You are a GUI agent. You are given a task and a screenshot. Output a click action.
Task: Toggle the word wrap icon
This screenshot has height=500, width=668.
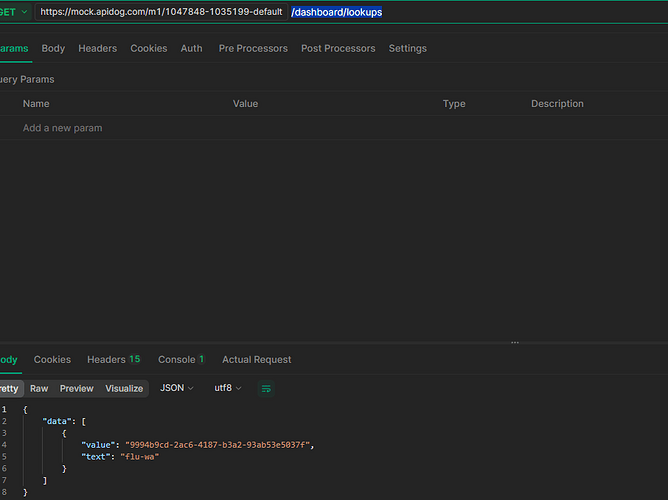pyautogui.click(x=266, y=389)
